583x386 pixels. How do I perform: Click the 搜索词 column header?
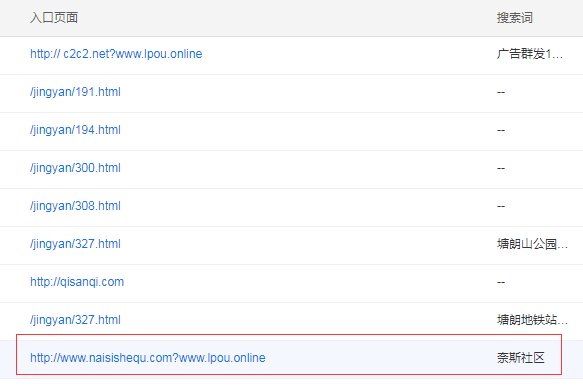[x=515, y=17]
